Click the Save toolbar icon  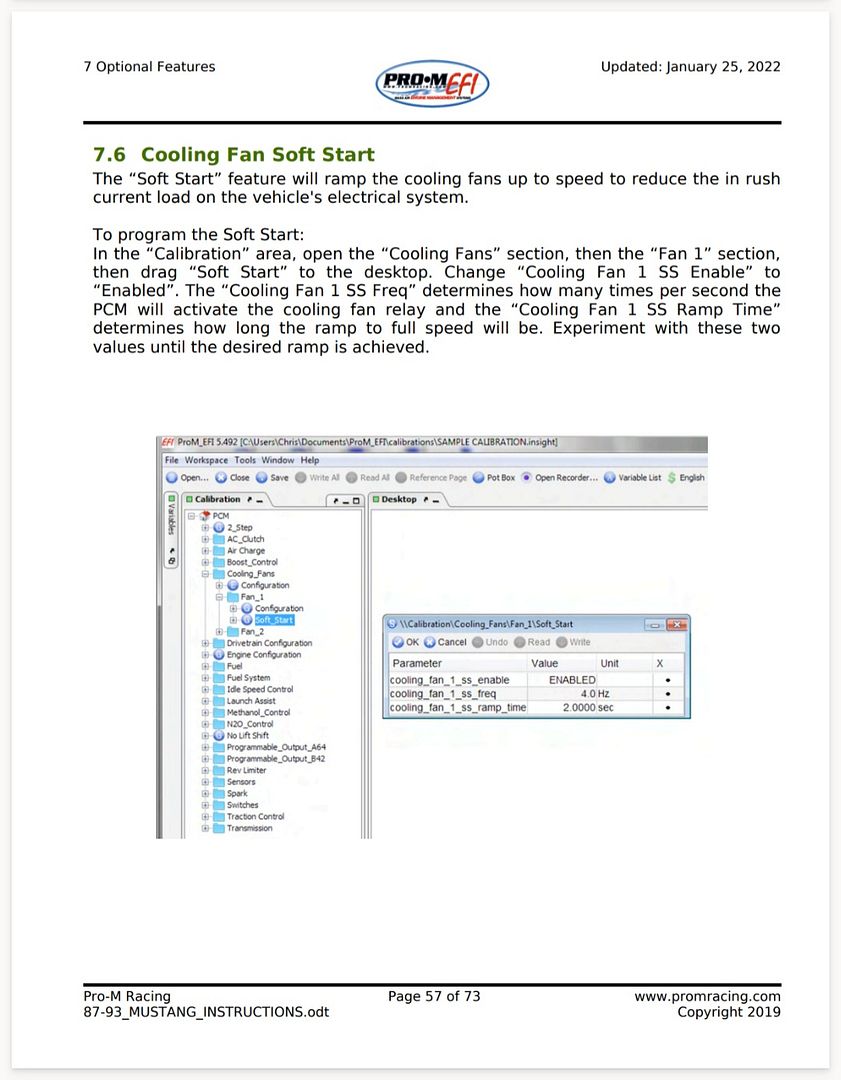[x=262, y=477]
